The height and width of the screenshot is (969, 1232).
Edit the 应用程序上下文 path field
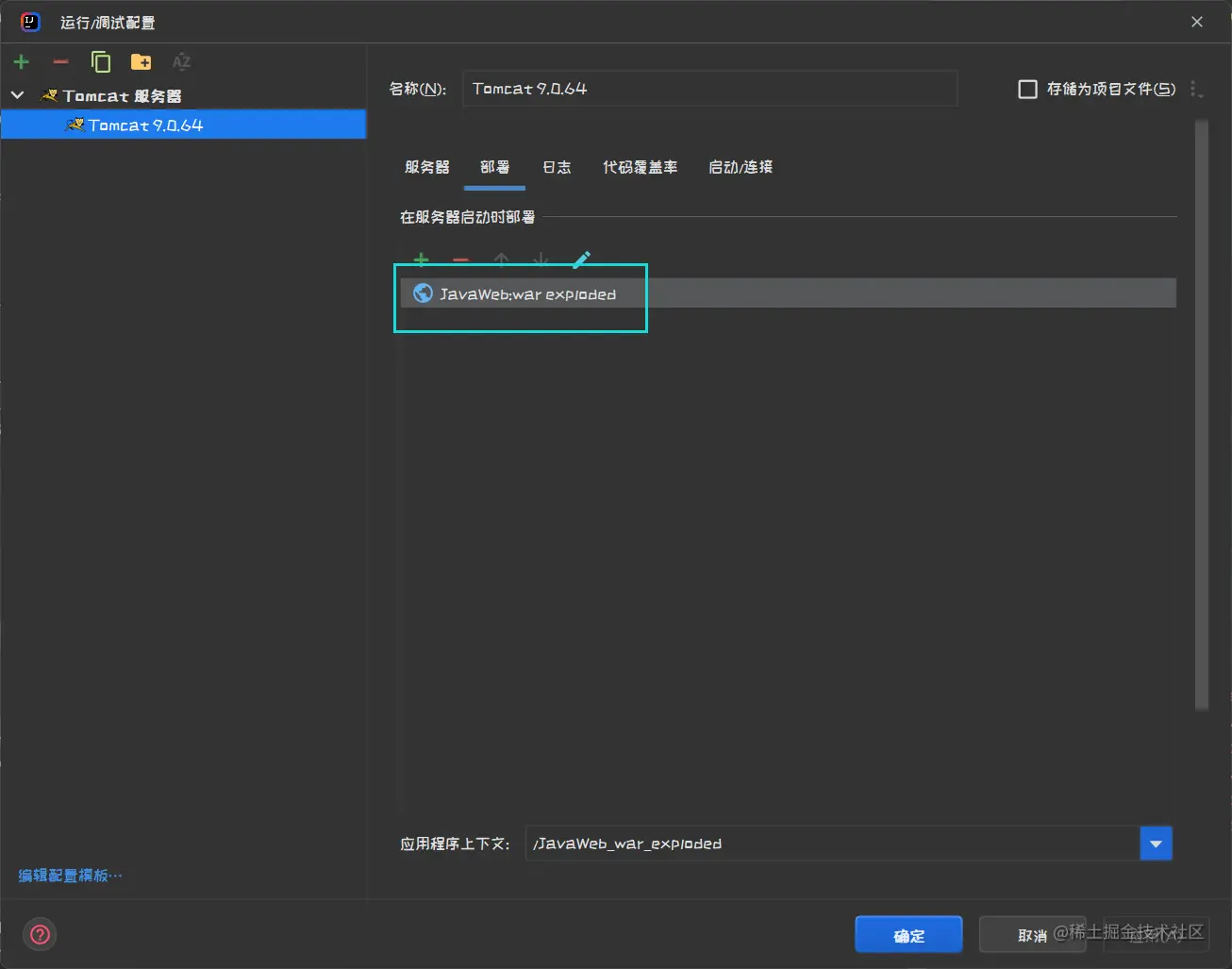point(832,844)
